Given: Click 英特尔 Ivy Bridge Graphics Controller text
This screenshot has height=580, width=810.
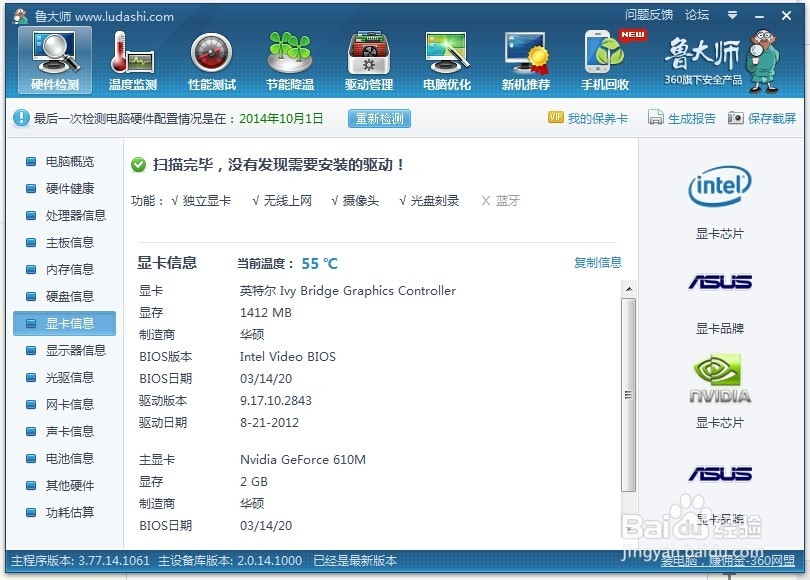Looking at the screenshot, I should tap(348, 291).
